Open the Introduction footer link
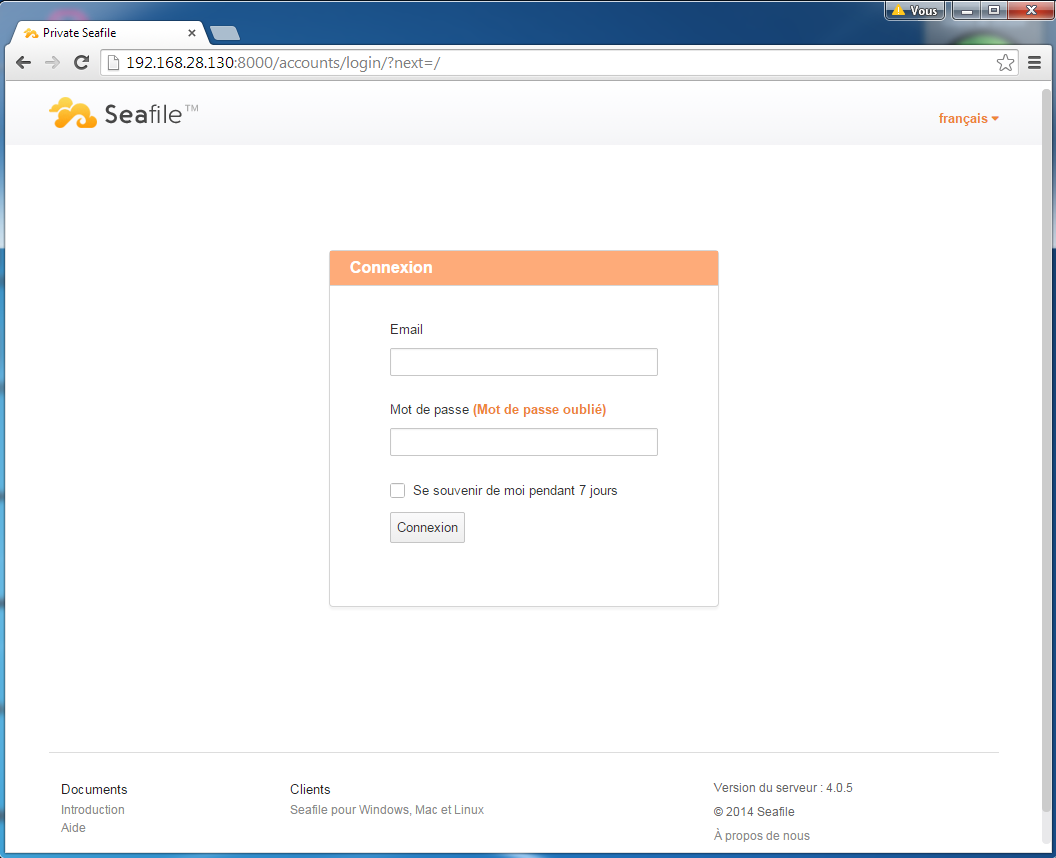This screenshot has width=1056, height=858. 93,810
